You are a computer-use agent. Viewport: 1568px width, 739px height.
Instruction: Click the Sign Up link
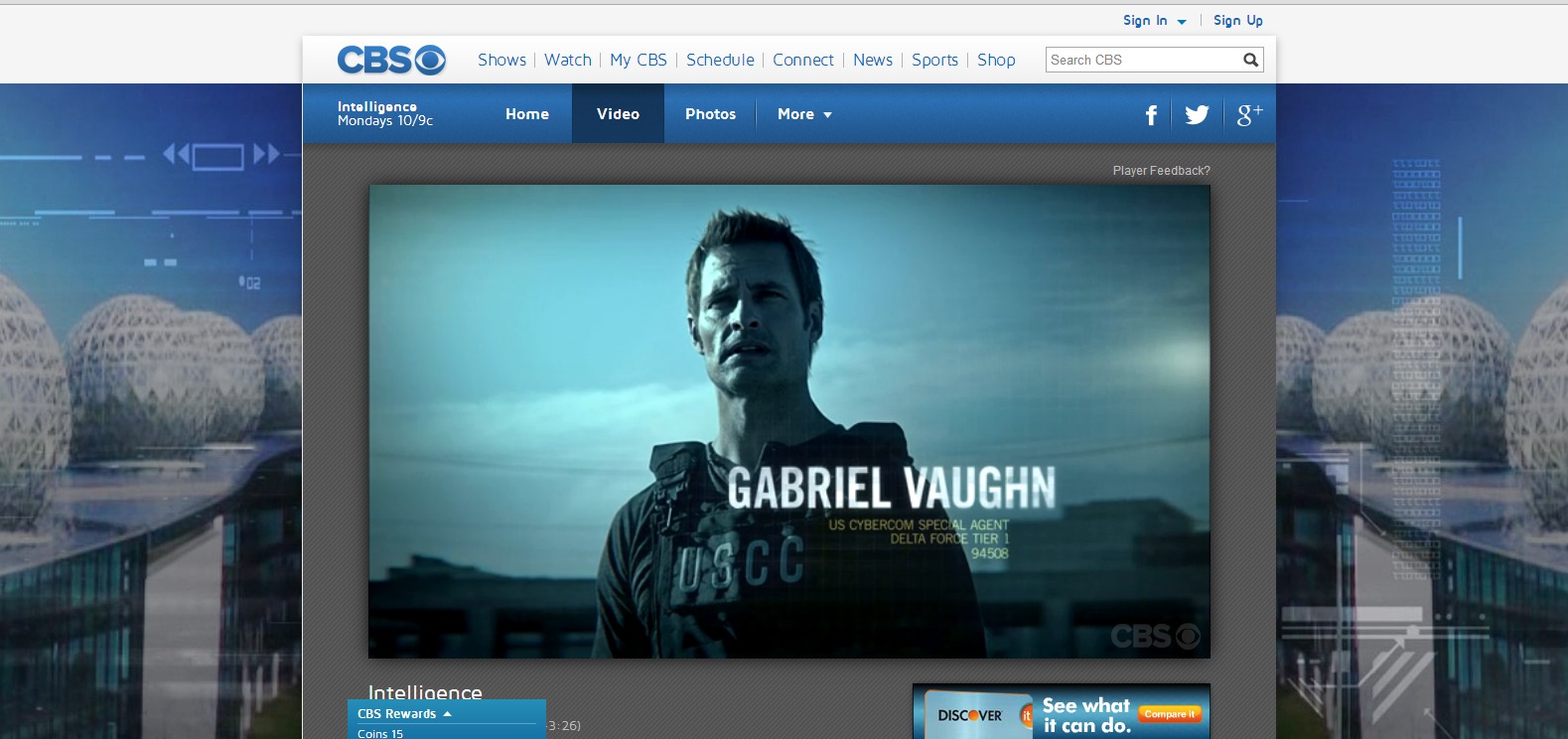pos(1238,20)
